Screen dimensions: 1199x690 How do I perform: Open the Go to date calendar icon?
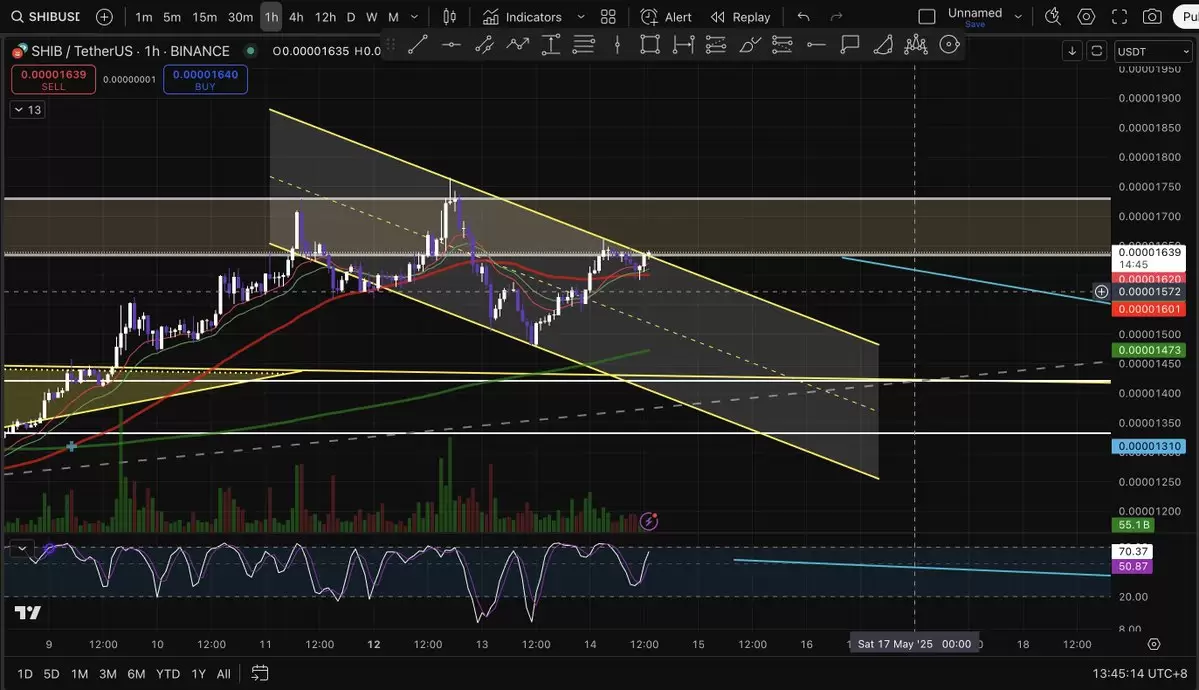pyautogui.click(x=260, y=674)
